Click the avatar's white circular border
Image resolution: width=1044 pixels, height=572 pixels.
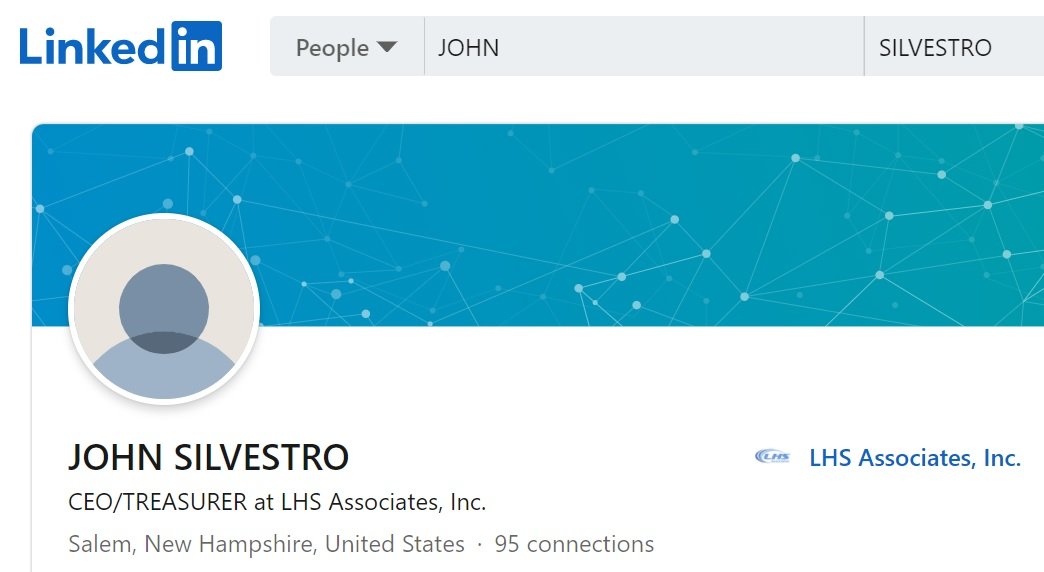[x=164, y=216]
